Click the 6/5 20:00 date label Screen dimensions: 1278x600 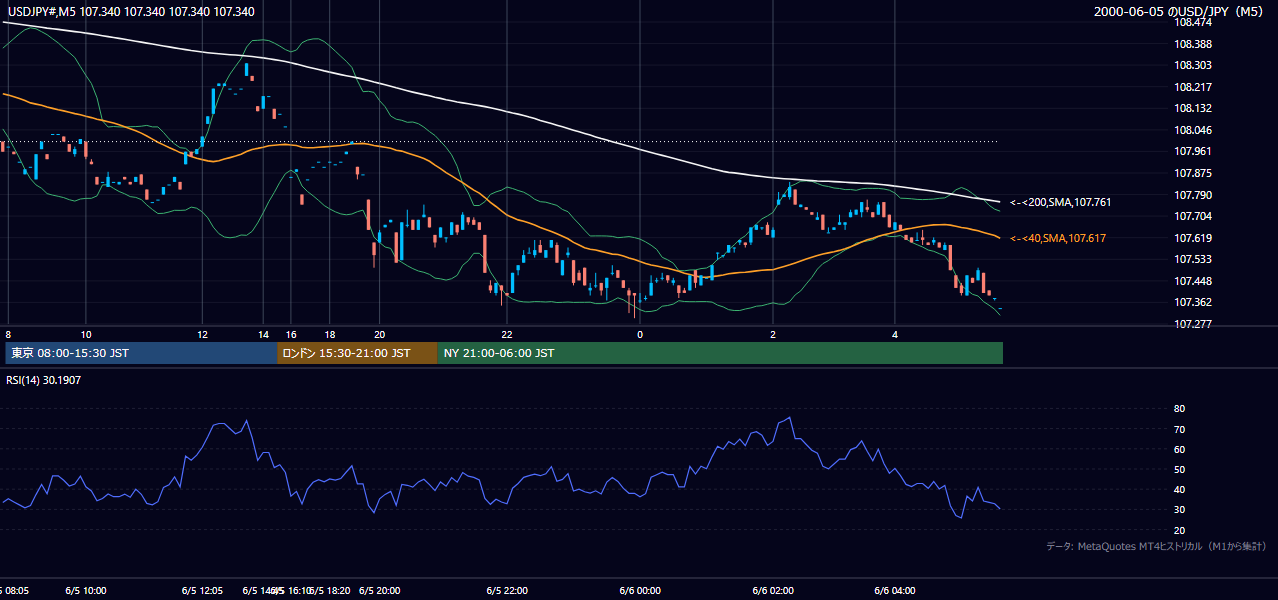(379, 591)
